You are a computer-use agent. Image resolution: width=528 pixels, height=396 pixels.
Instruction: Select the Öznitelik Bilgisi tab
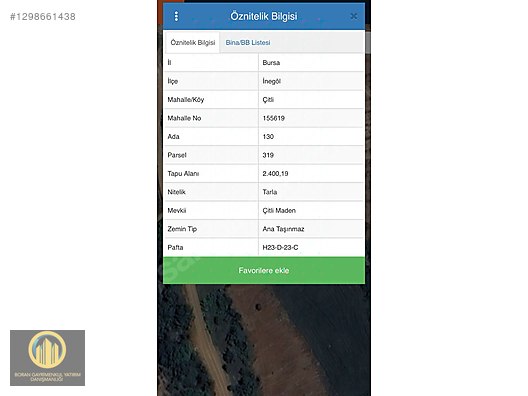[193, 42]
